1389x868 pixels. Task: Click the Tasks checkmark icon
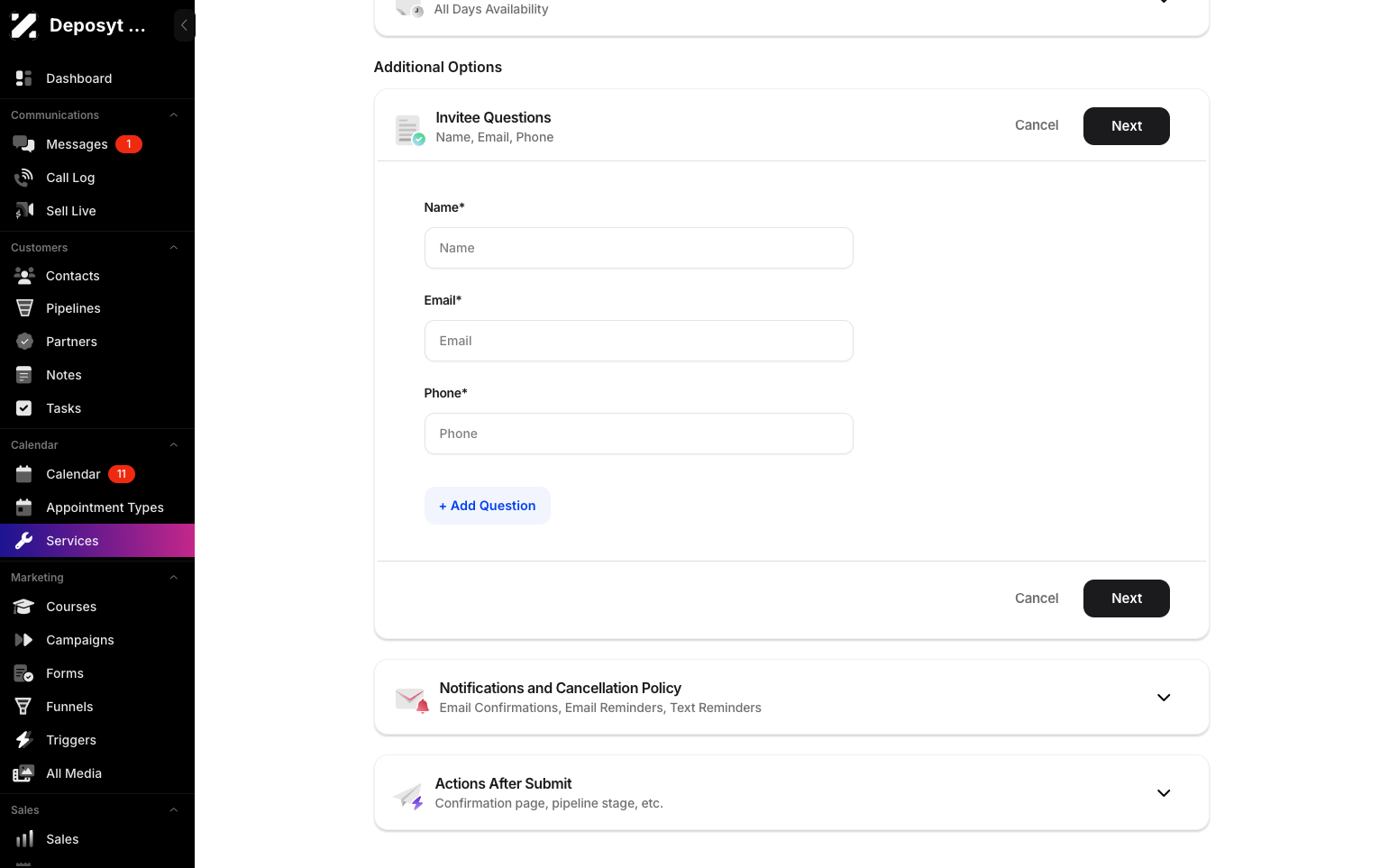click(24, 408)
